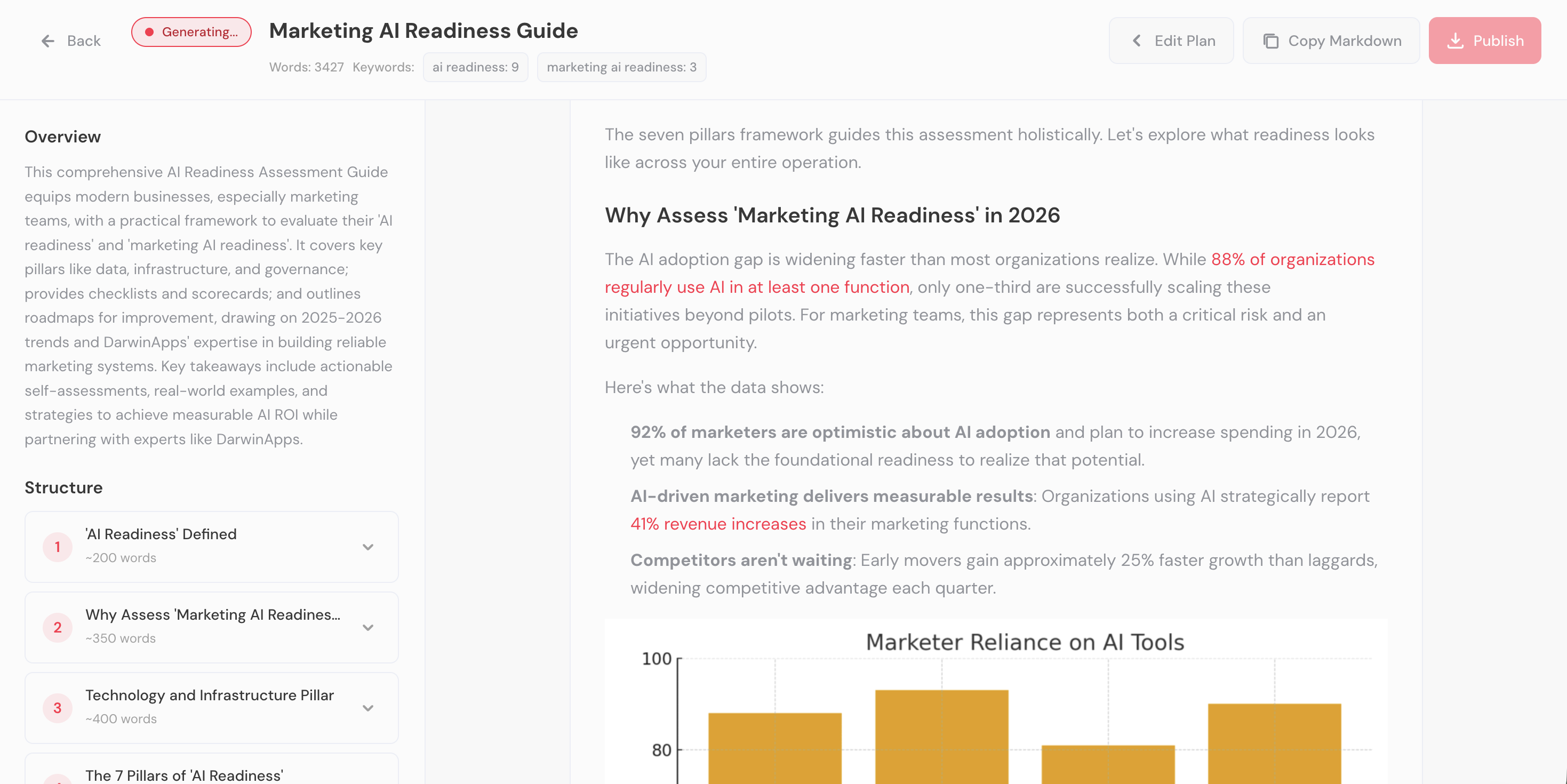The width and height of the screenshot is (1567, 784).
Task: Click the back arrow to return
Action: pos(47,41)
